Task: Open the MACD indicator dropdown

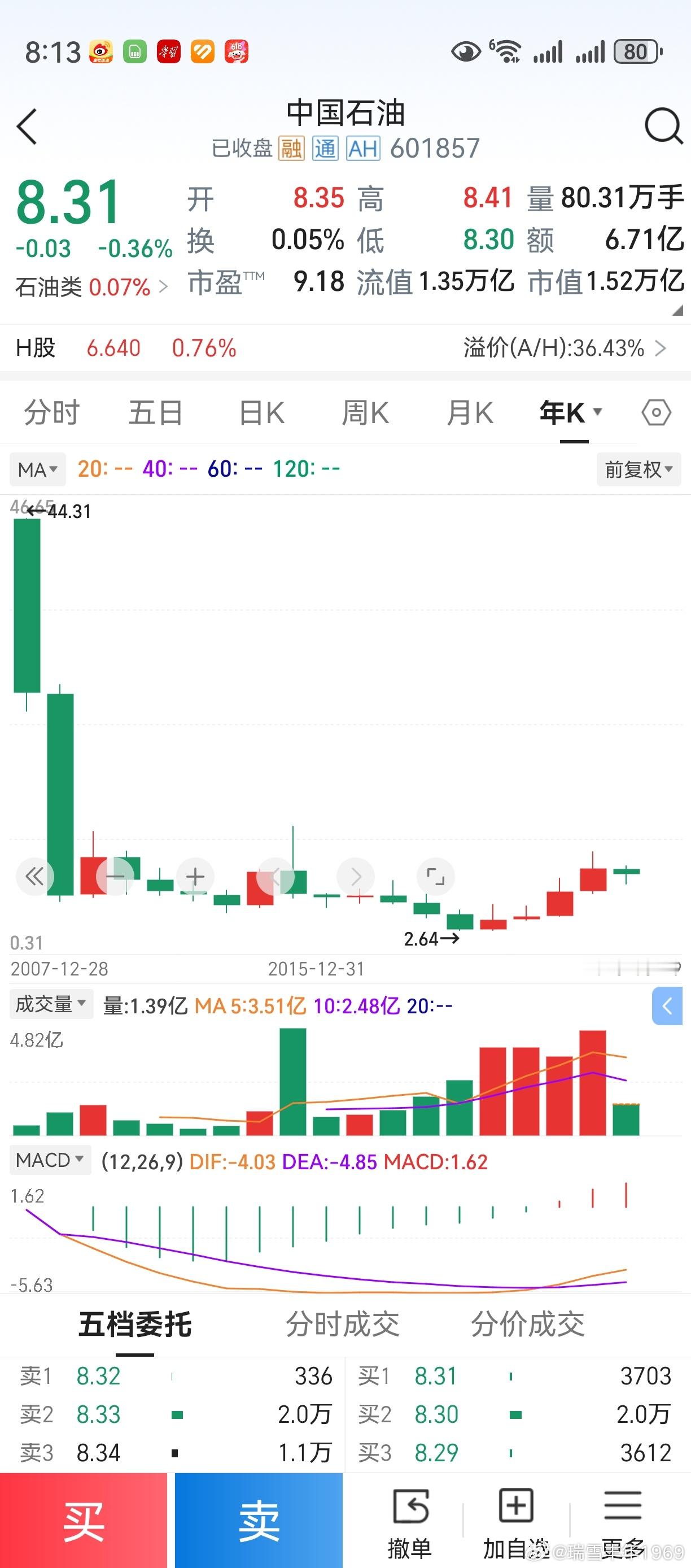Action: tap(50, 1160)
